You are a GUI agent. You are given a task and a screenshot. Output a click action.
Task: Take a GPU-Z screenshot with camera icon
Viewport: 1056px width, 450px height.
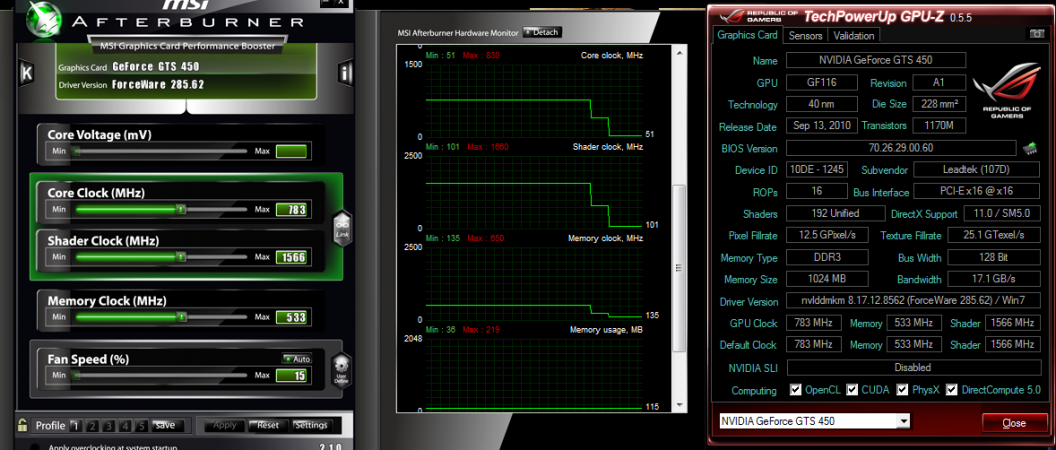(1036, 34)
